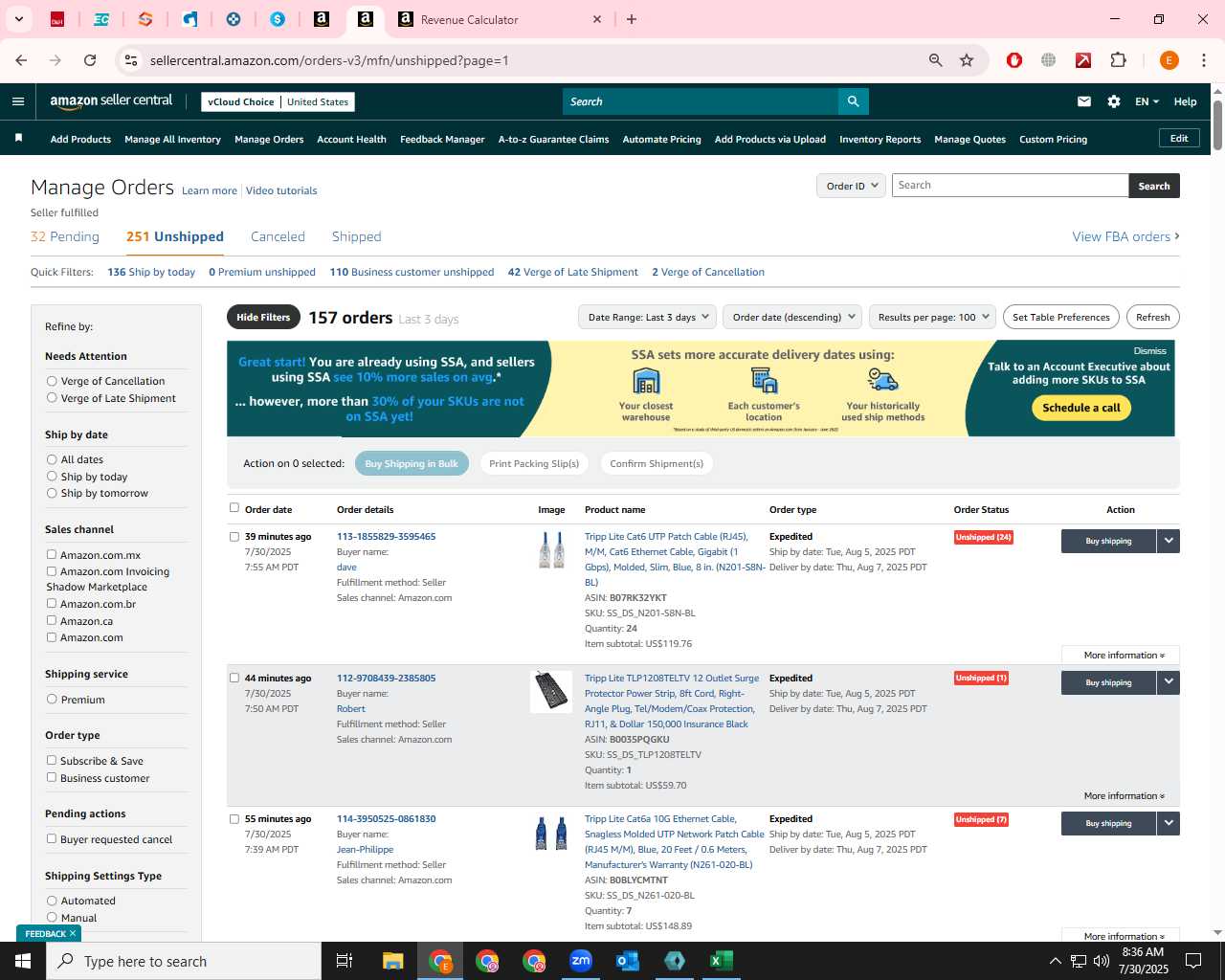Expand Buy shipping arrow for order 112-9708439-2385805
This screenshot has height=980, width=1225.
[1169, 682]
